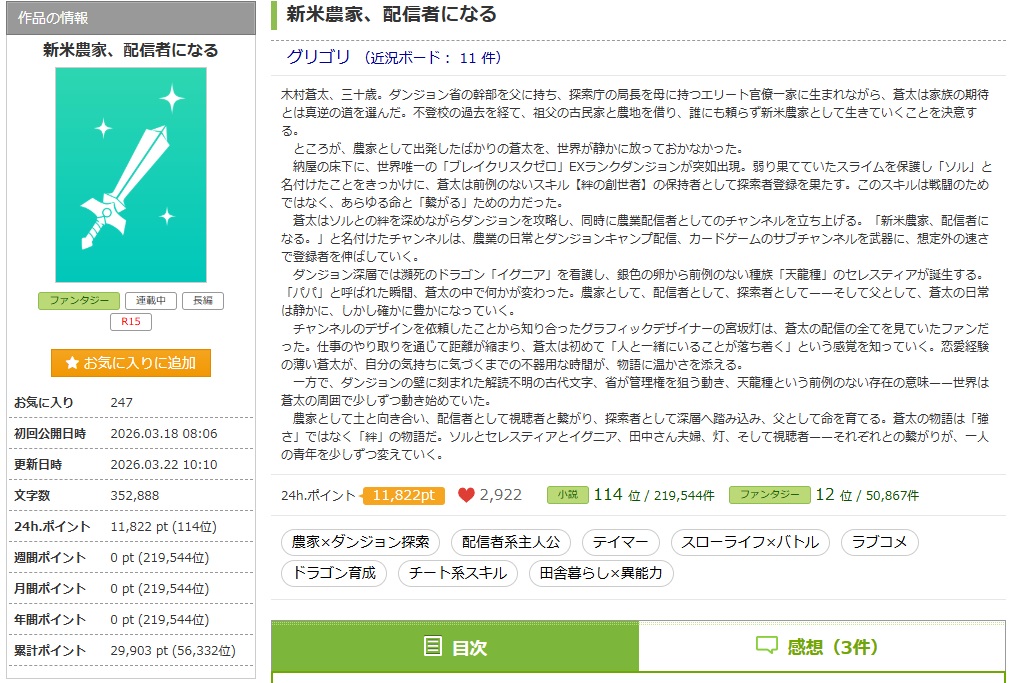Open the スローライフ×バトル tag
The width and height of the screenshot is (1011, 683).
(x=749, y=542)
